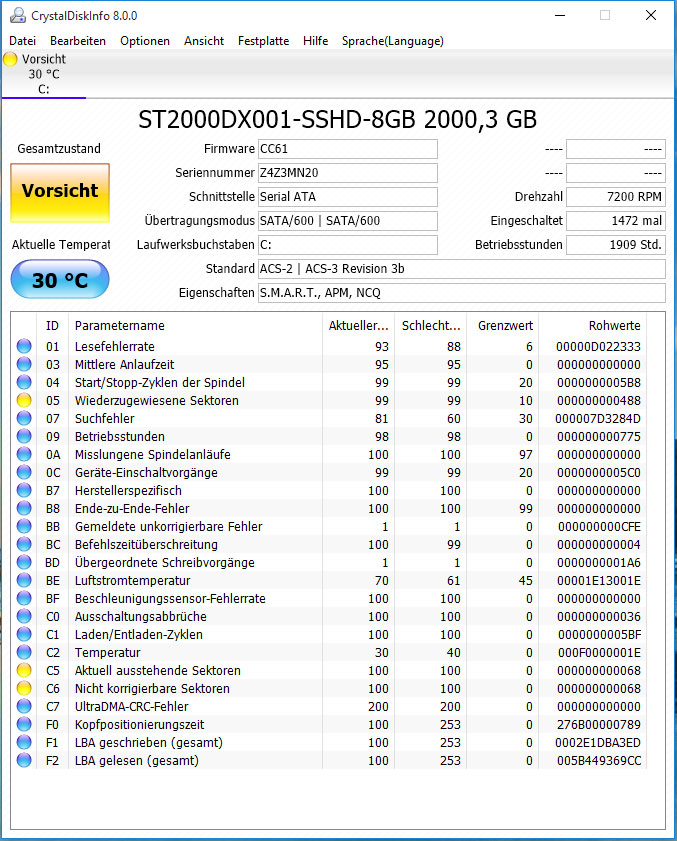Click the Standard field ACS-2 | ACS-3 Revision 3b
The image size is (677, 841).
pyautogui.click(x=462, y=269)
